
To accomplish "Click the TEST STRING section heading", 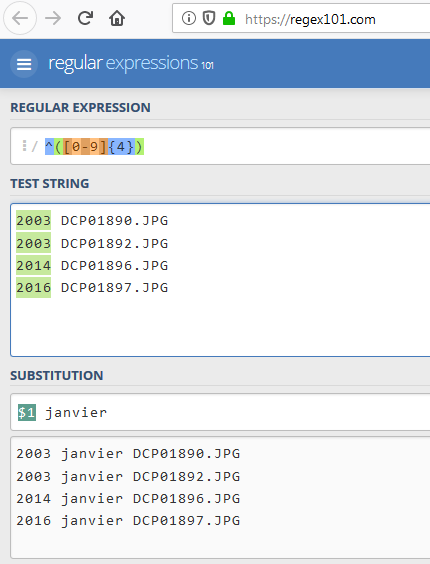I will (50, 183).
